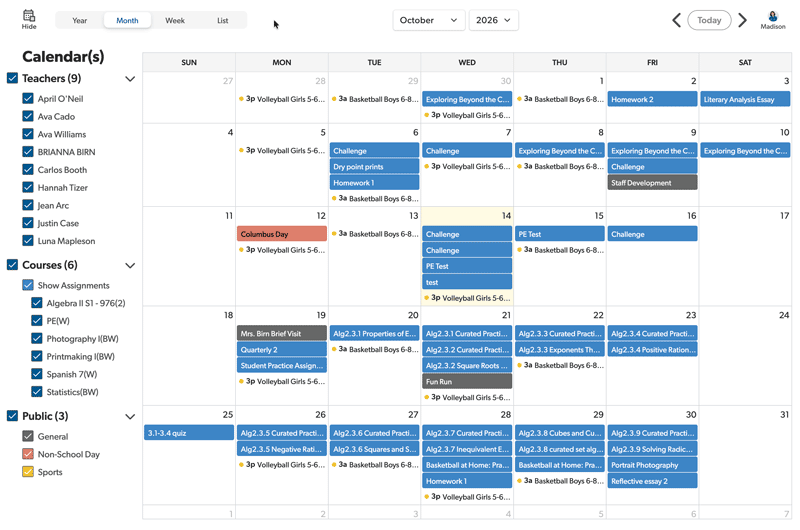Open the Mrs. Birn Brief Visit event

(282, 334)
